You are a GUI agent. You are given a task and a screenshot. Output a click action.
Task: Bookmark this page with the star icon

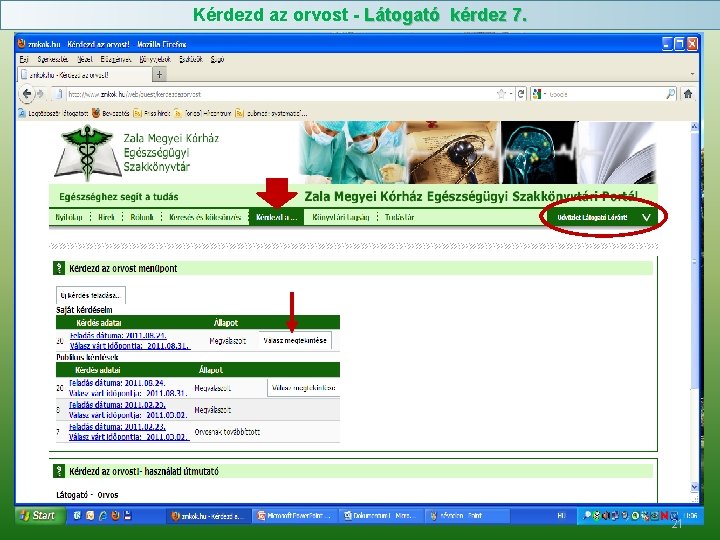[501, 94]
